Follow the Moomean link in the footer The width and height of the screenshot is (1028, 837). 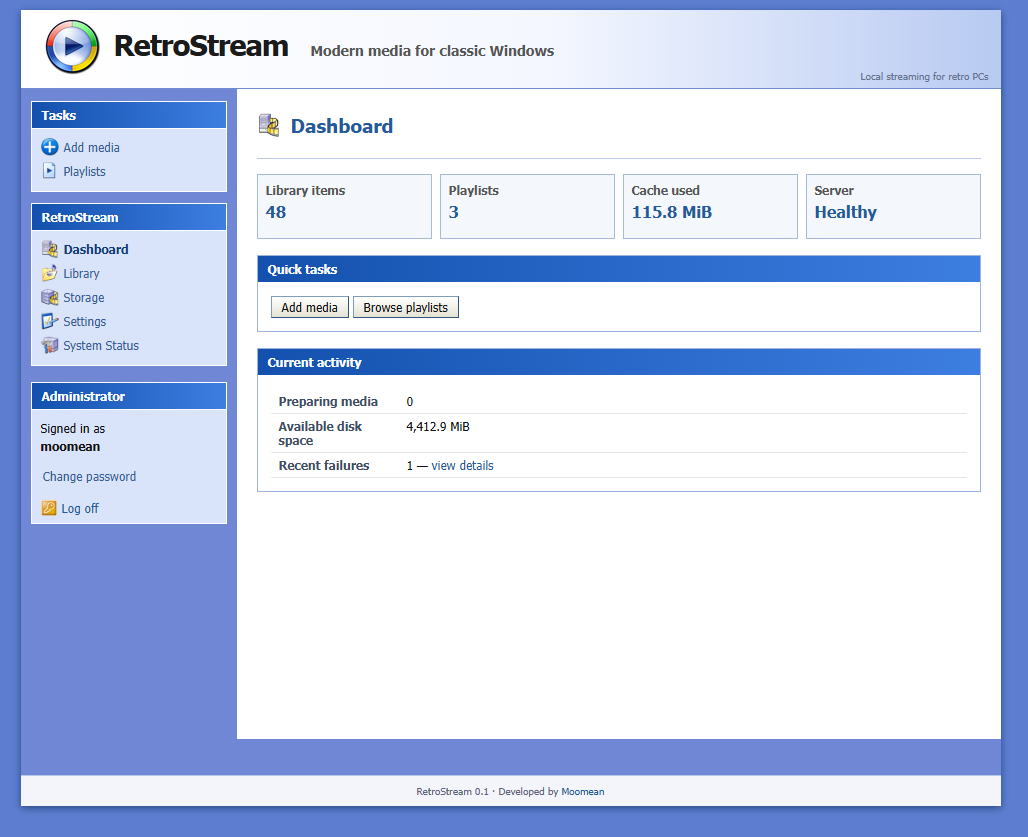[x=582, y=792]
